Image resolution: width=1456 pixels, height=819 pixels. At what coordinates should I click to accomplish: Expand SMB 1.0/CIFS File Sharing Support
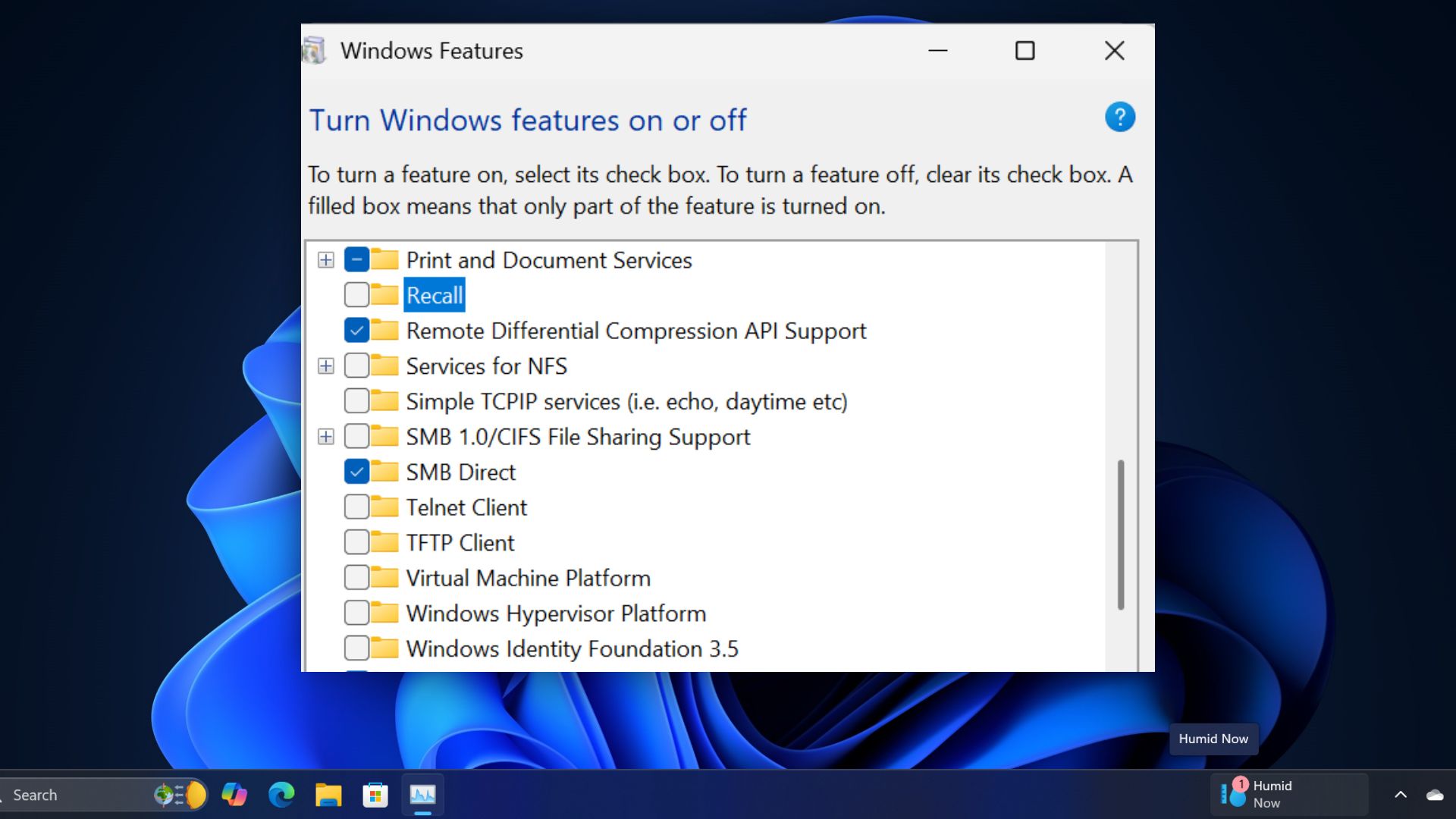click(x=326, y=436)
